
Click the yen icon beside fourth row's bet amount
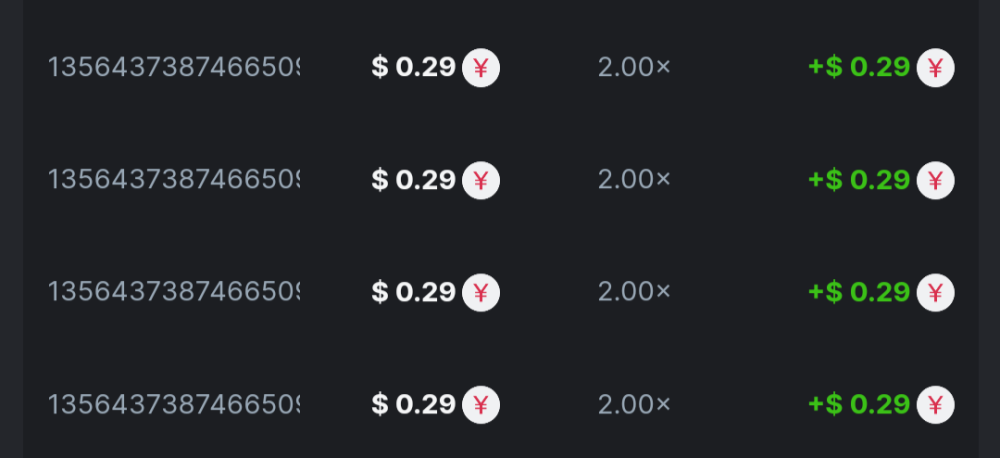point(480,405)
